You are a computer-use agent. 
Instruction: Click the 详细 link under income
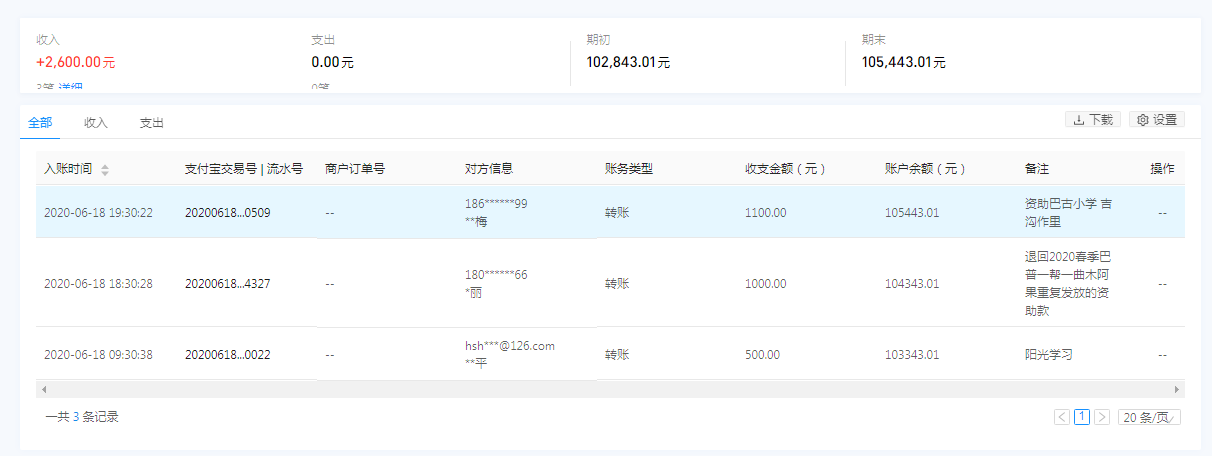pos(69,89)
